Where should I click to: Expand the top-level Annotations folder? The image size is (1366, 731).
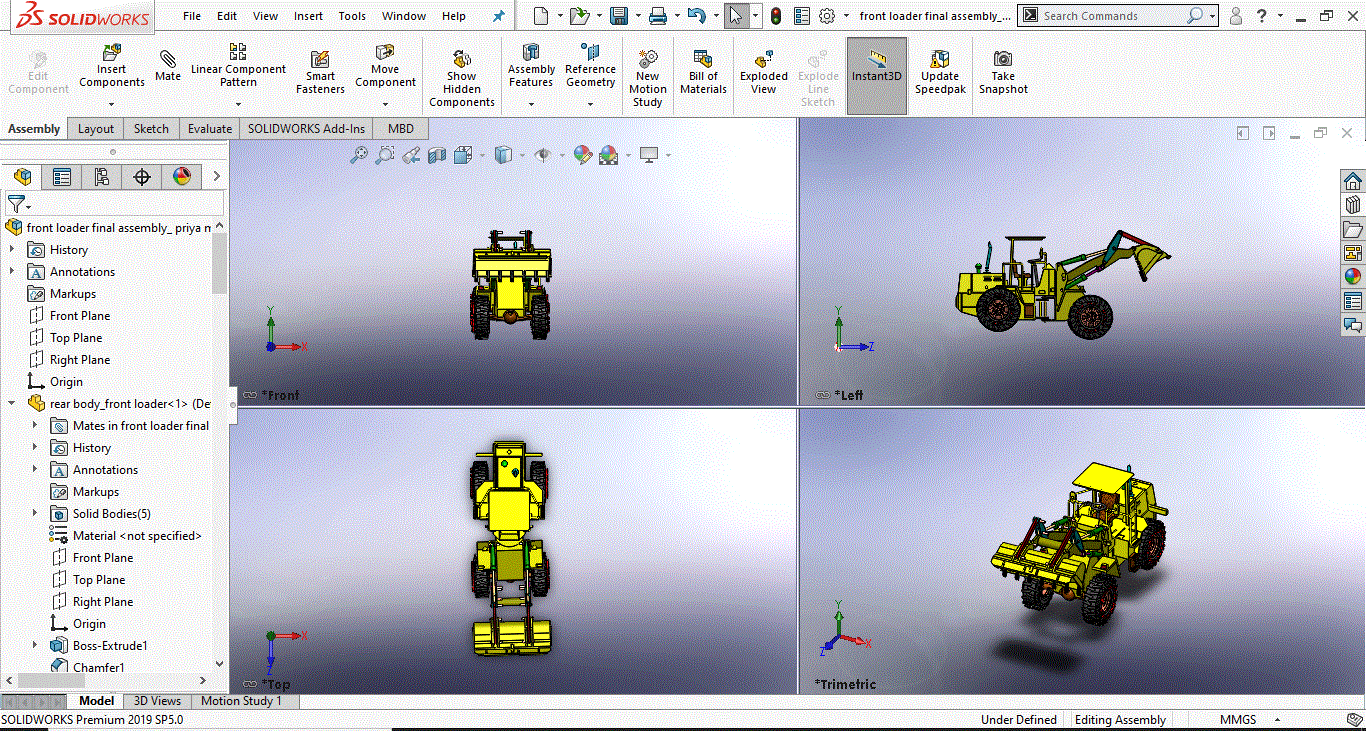point(12,272)
